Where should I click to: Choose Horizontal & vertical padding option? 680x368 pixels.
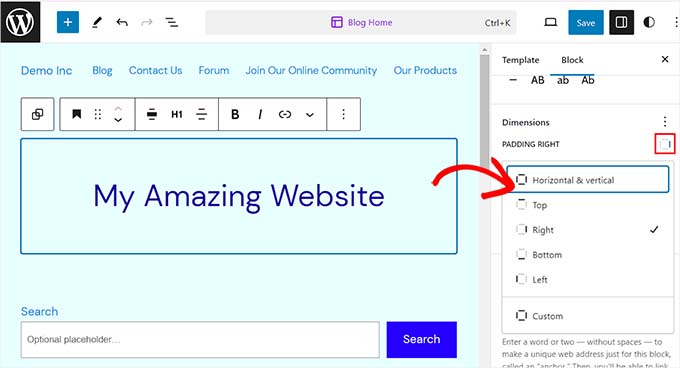pyautogui.click(x=588, y=179)
